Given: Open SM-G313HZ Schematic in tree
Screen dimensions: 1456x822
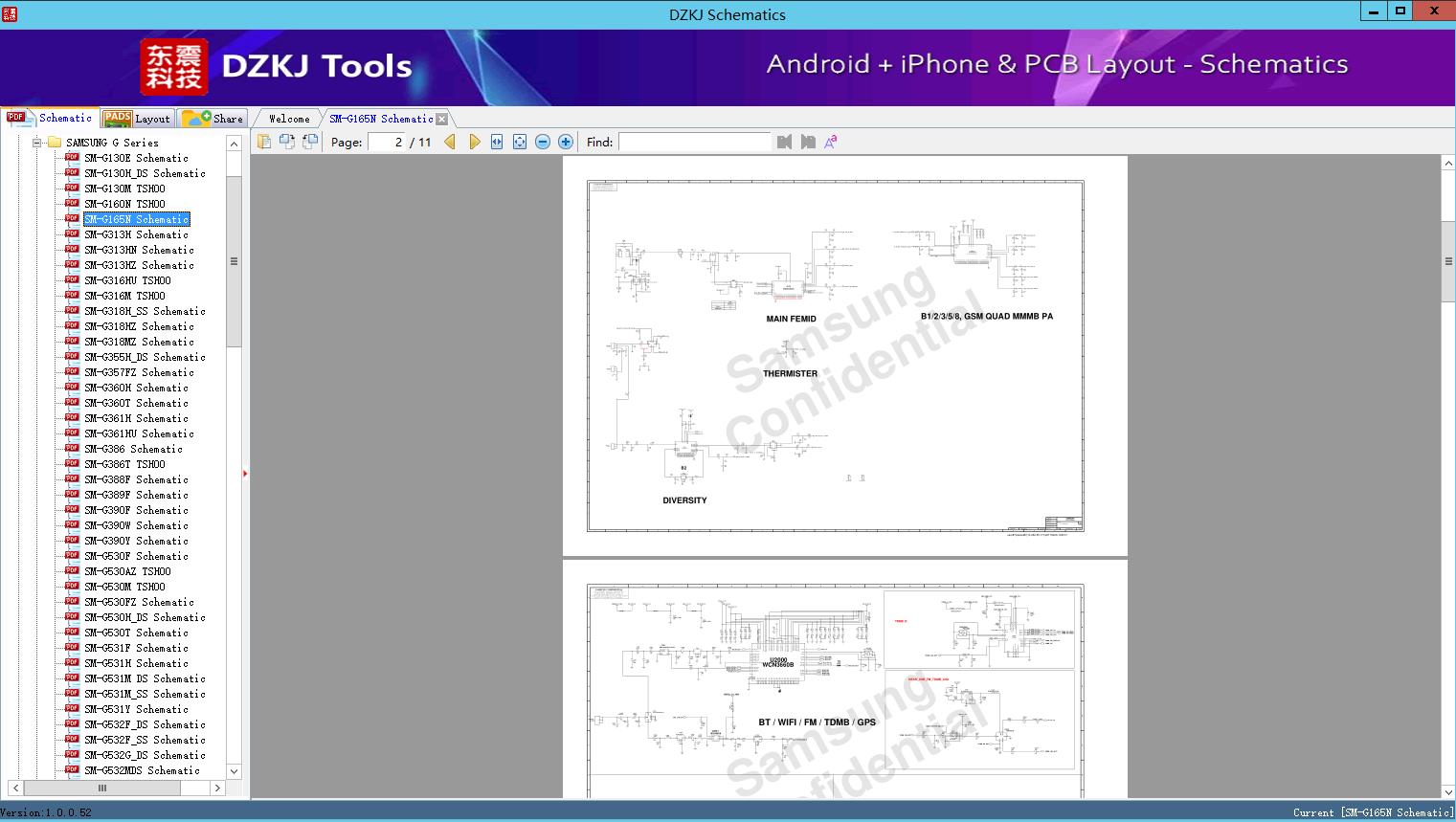Looking at the screenshot, I should tap(139, 265).
